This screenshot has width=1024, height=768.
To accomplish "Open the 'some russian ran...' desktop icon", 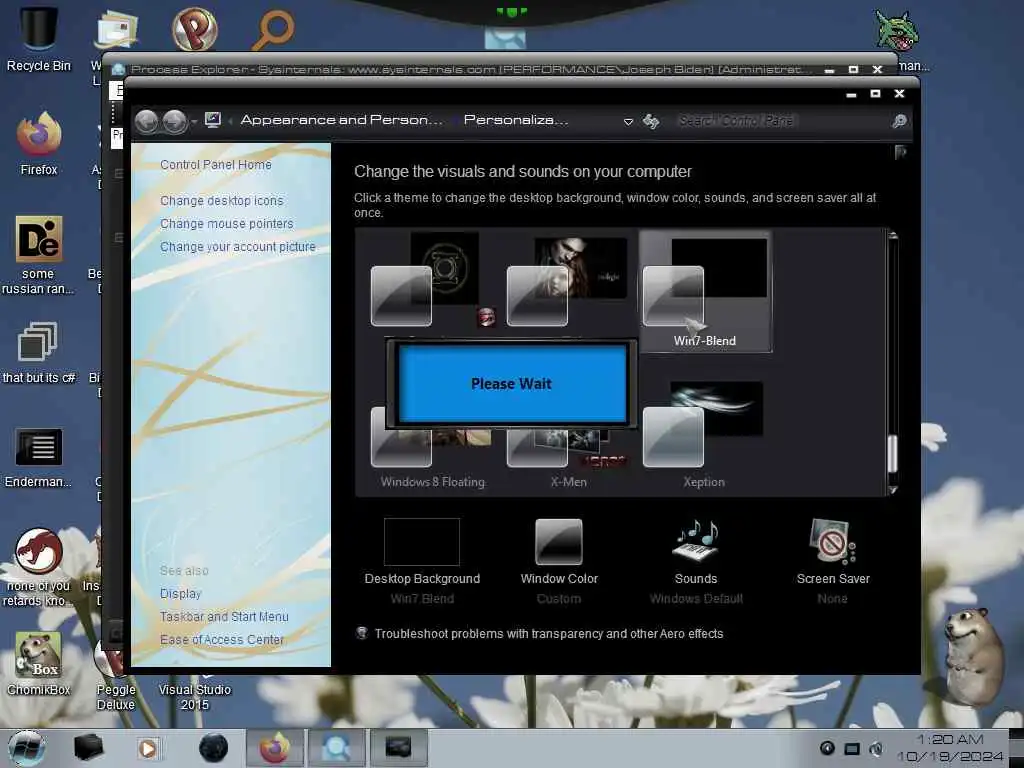I will pos(39,255).
